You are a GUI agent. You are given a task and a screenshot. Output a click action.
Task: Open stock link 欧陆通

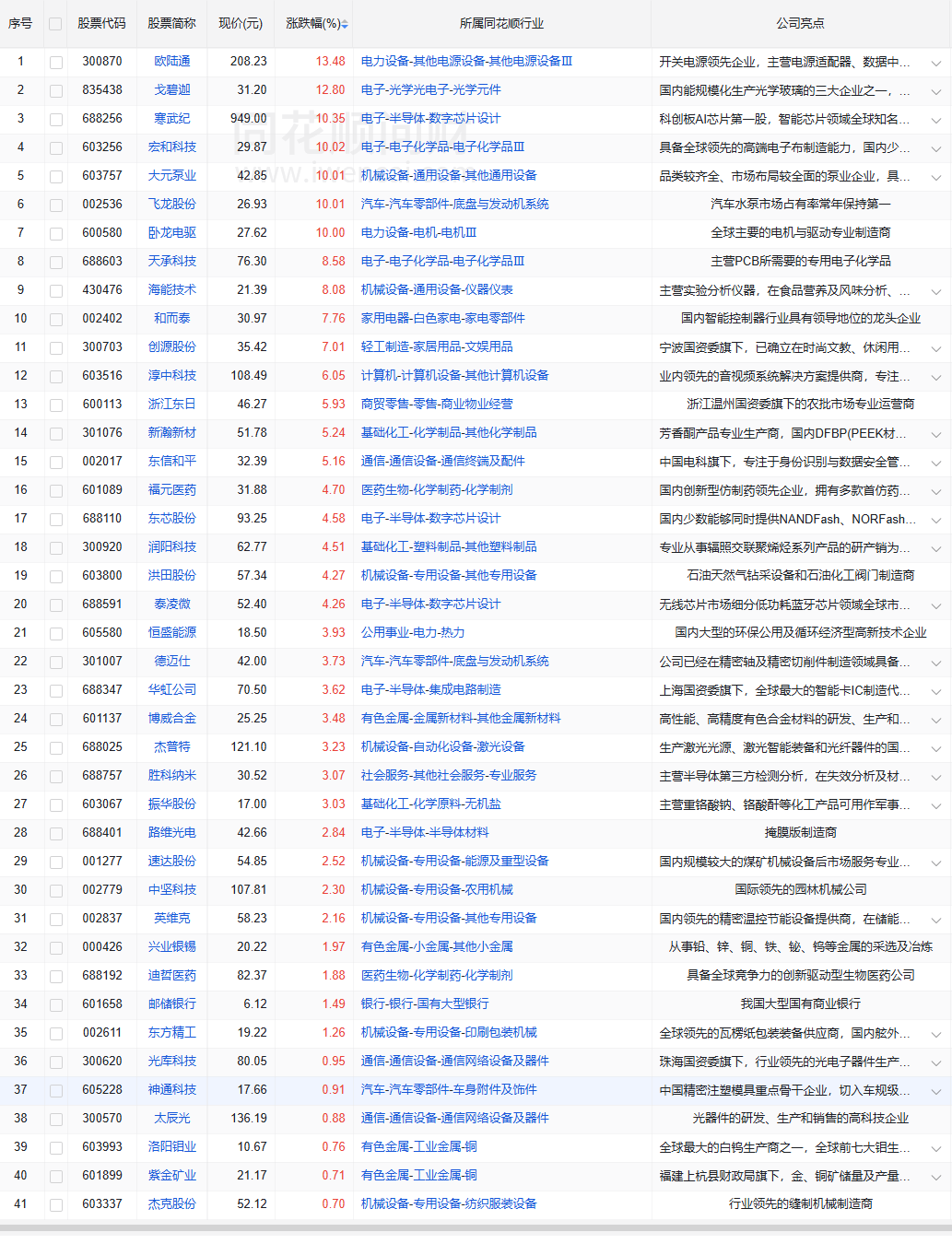pos(172,61)
